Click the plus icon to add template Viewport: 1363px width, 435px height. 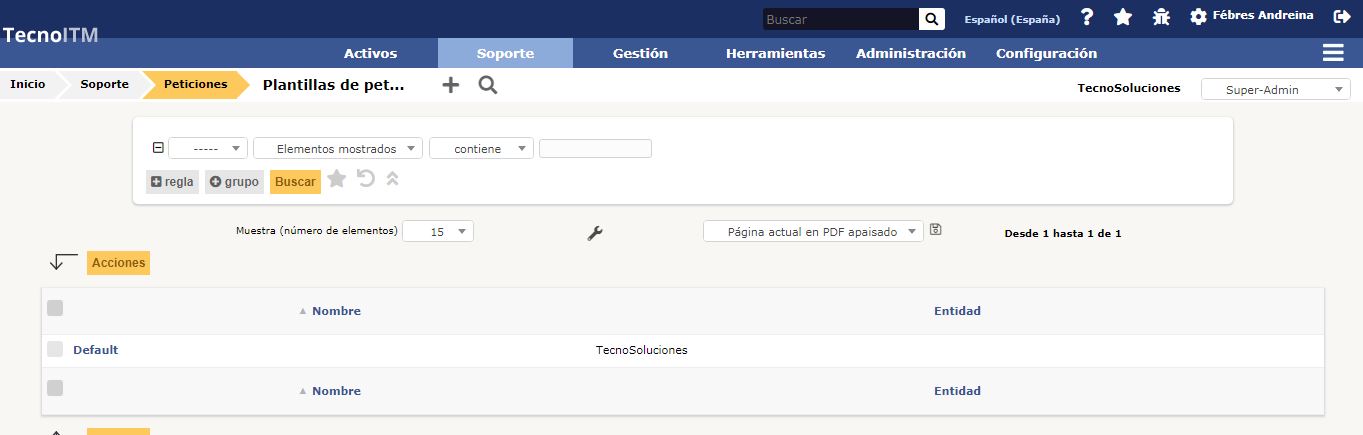pos(451,85)
